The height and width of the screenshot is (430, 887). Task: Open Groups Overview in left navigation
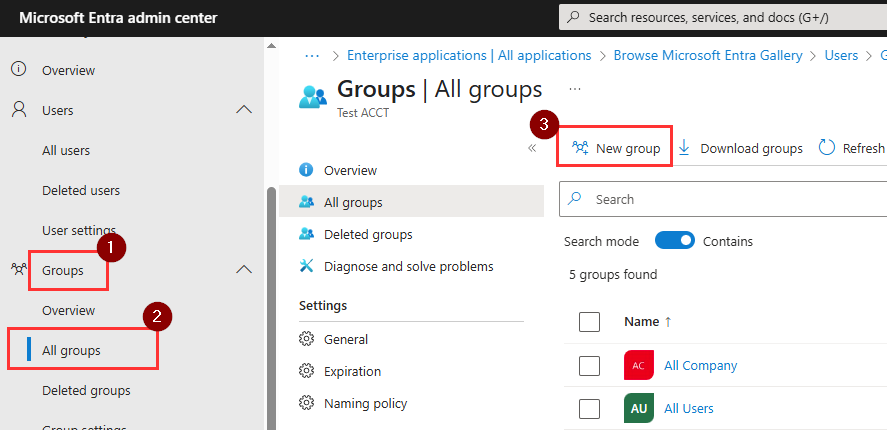(x=68, y=310)
